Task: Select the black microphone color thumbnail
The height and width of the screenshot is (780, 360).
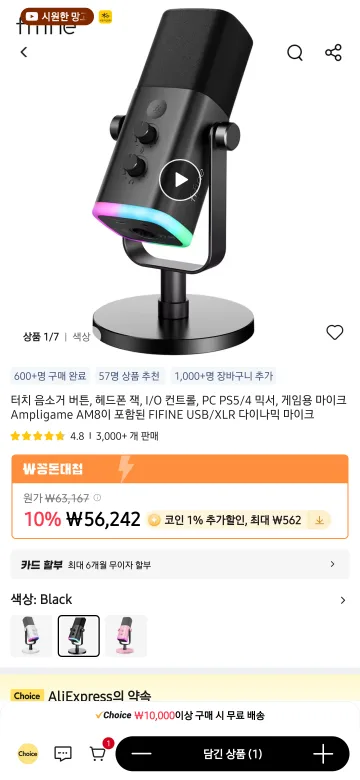Action: (79, 636)
